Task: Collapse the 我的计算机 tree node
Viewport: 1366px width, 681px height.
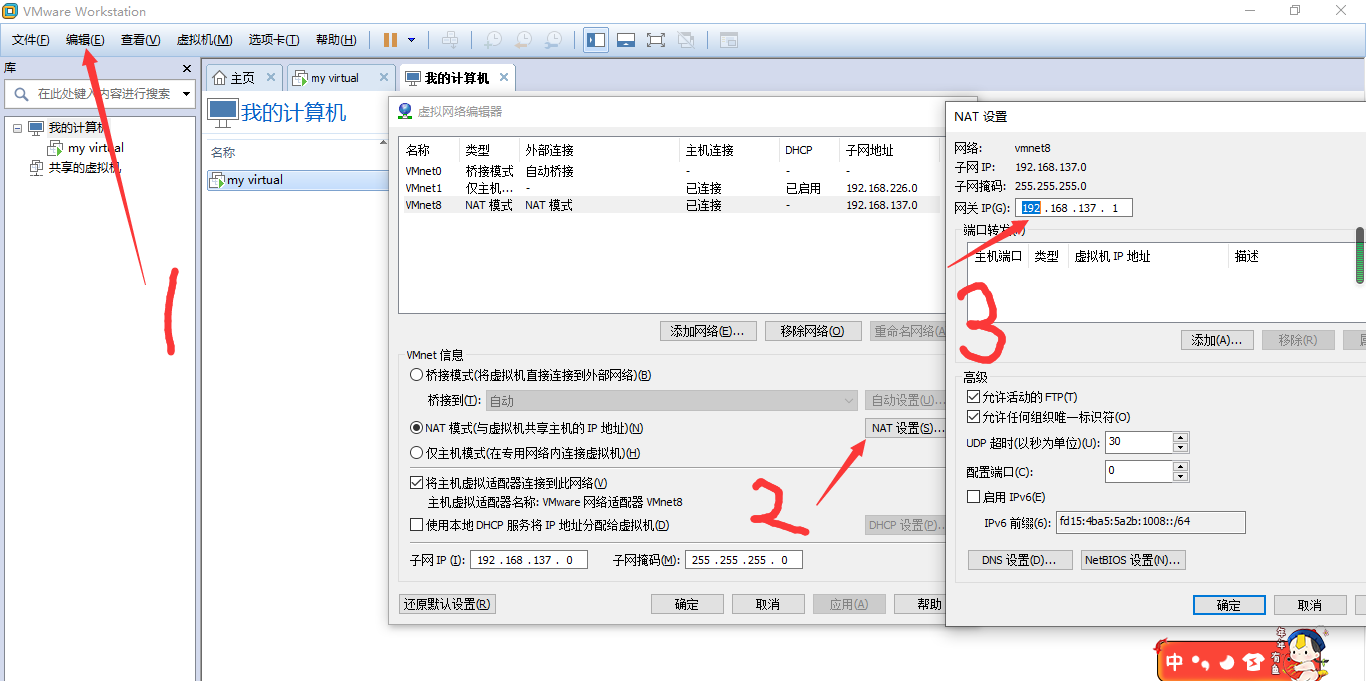Action: click(17, 128)
